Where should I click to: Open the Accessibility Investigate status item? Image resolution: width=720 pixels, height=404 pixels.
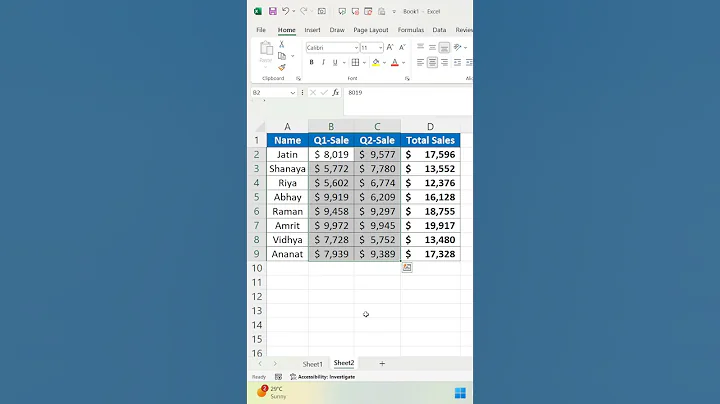[323, 376]
